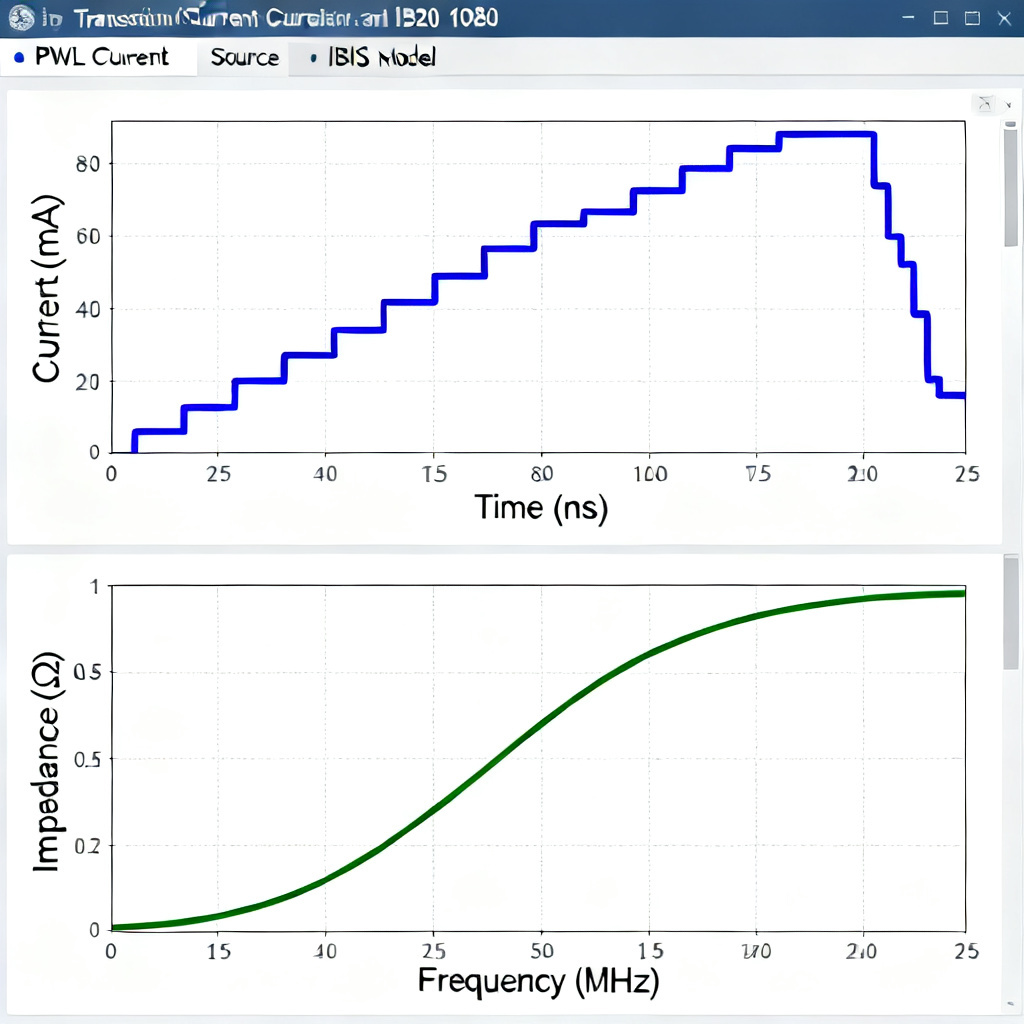Click the 50 tick on the frequency axis
The height and width of the screenshot is (1024, 1024).
(542, 952)
